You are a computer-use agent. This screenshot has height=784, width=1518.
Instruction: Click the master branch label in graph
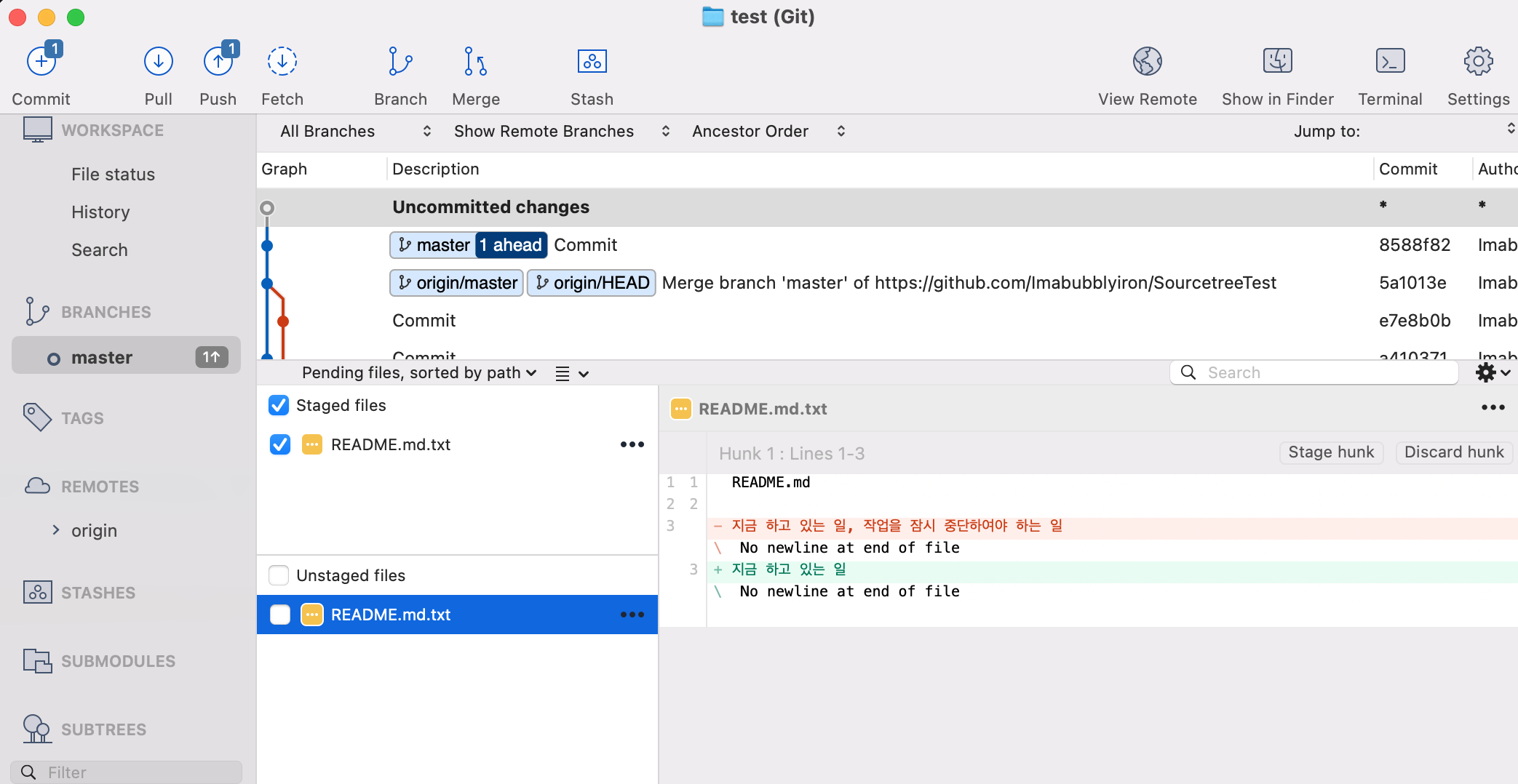pos(434,245)
